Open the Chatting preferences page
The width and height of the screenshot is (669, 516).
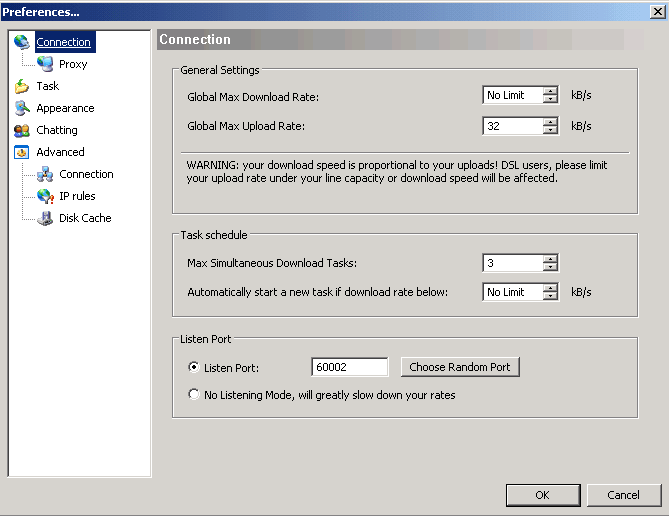tap(57, 130)
